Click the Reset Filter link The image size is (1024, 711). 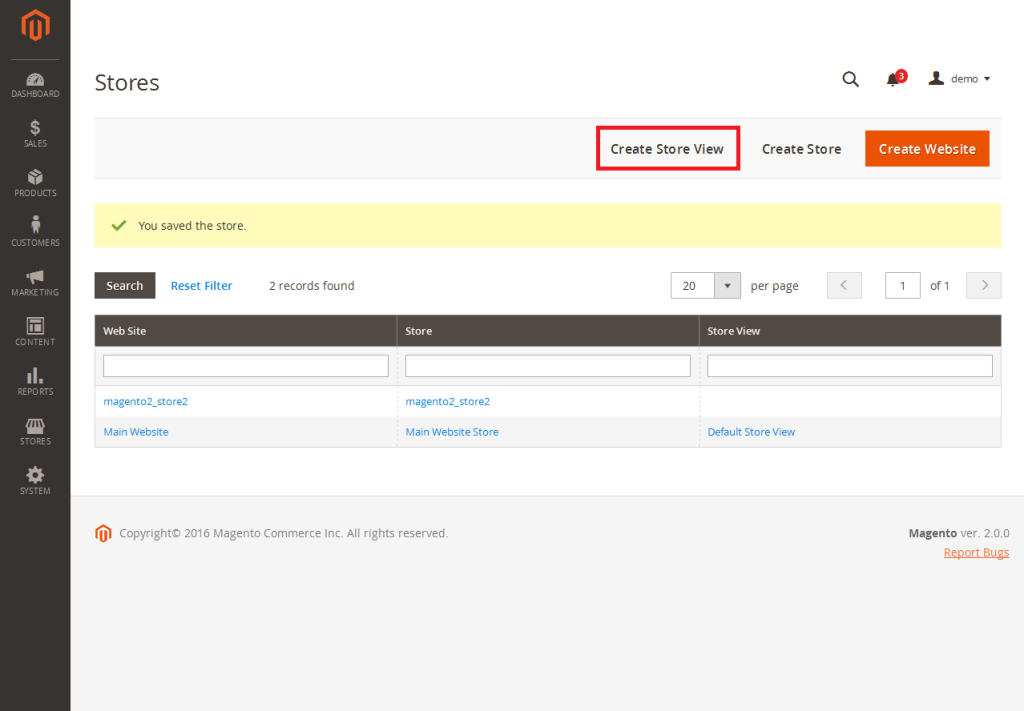pos(201,286)
